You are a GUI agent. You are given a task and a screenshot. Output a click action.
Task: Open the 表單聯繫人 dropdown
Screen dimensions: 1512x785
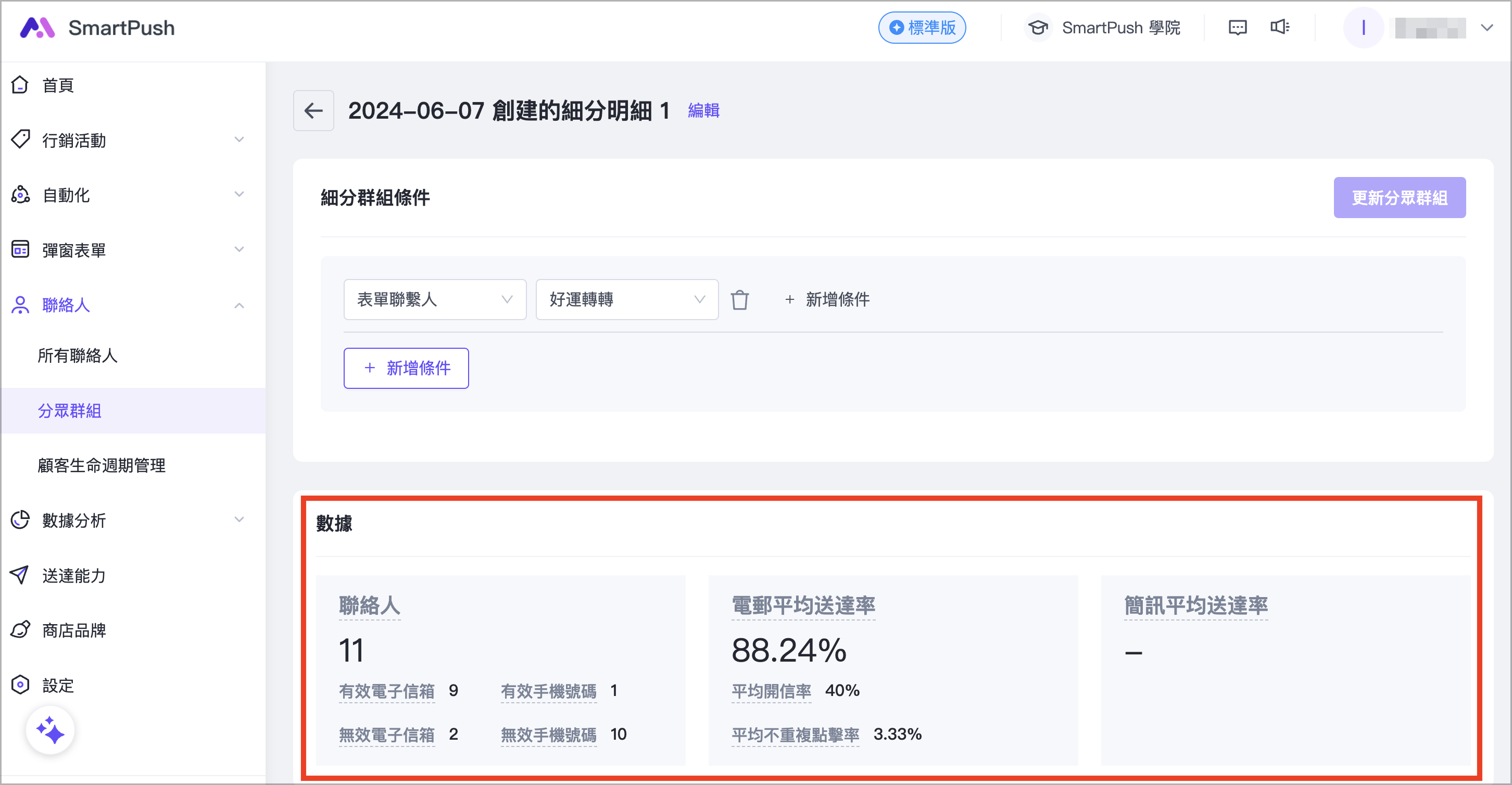434,300
